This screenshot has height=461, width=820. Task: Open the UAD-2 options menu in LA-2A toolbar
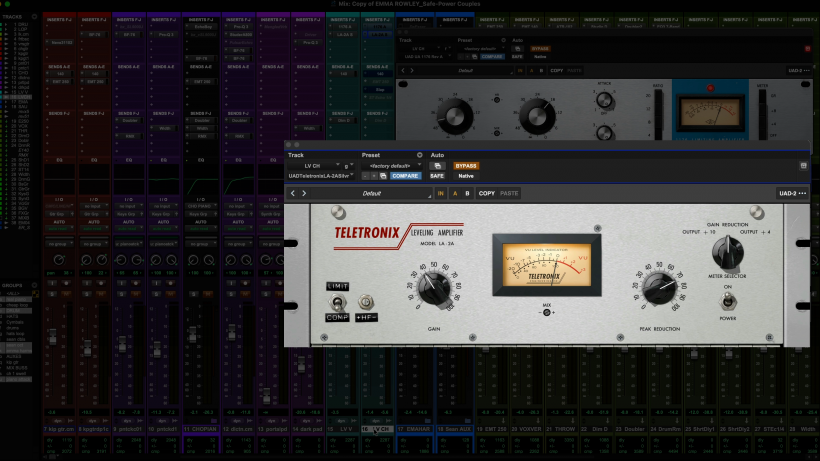pos(793,193)
